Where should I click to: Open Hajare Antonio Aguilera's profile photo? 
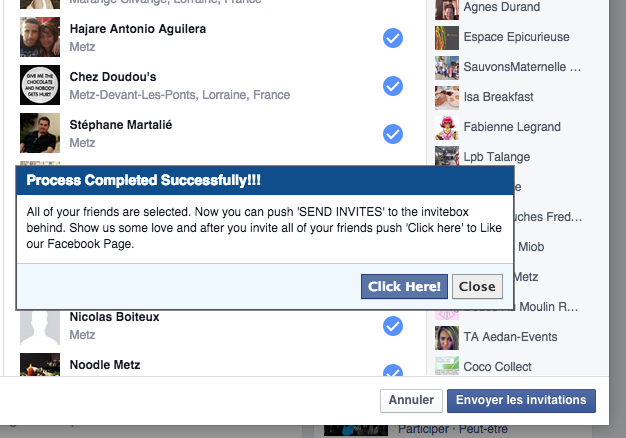click(x=40, y=37)
